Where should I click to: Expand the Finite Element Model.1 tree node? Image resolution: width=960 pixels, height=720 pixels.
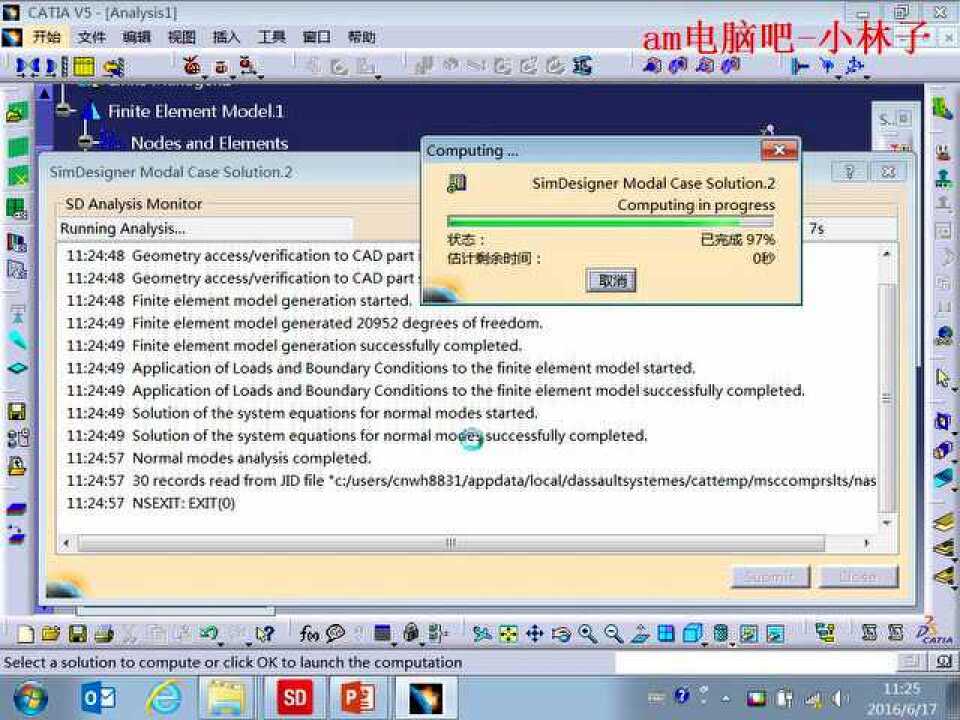pos(64,108)
